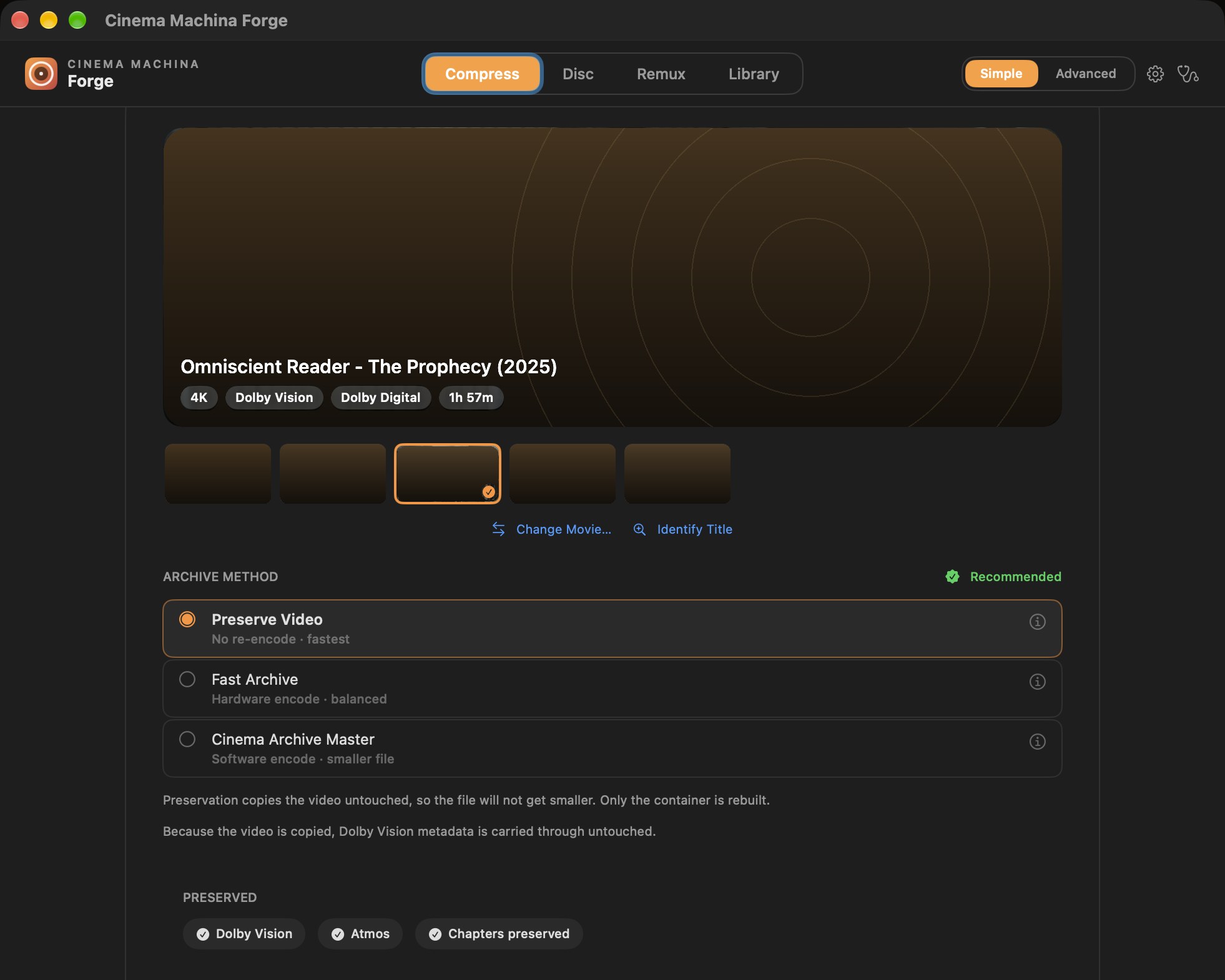
Task: Click the Dolby Vision preserved checkmark icon
Action: tap(203, 934)
